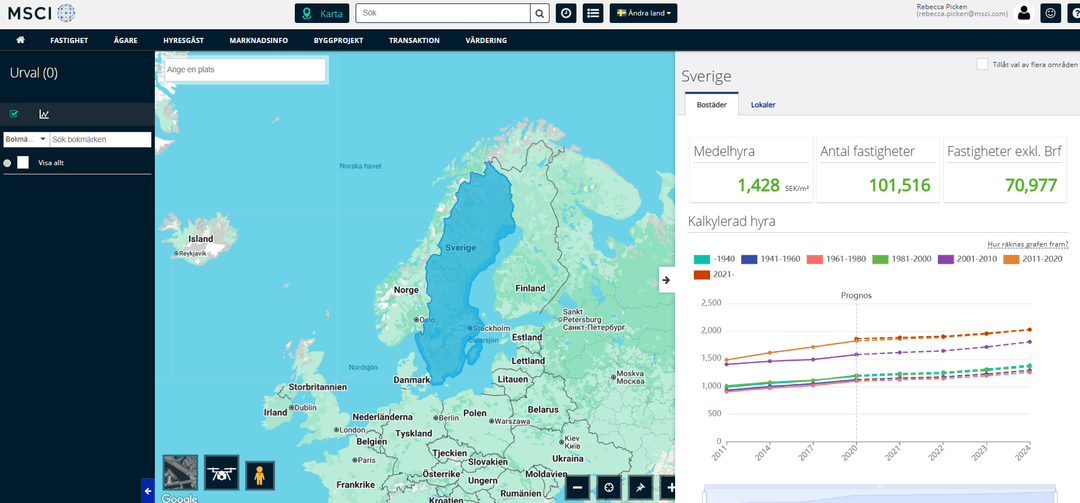Open the history clock icon
1080x503 pixels.
click(566, 13)
